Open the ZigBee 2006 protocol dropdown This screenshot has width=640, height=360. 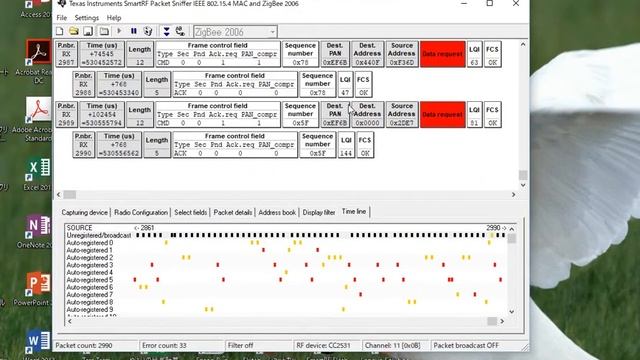click(235, 32)
